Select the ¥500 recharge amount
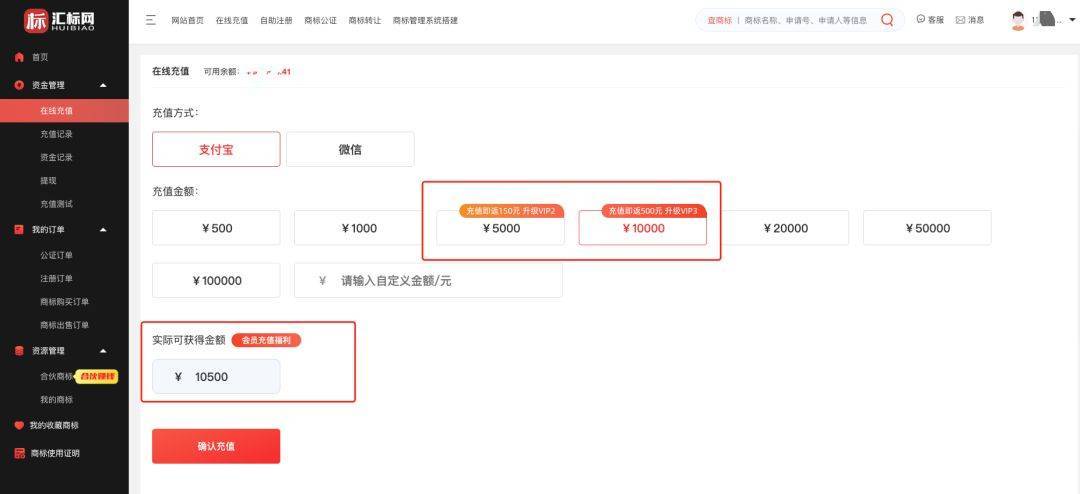The height and width of the screenshot is (494, 1080). (216, 228)
